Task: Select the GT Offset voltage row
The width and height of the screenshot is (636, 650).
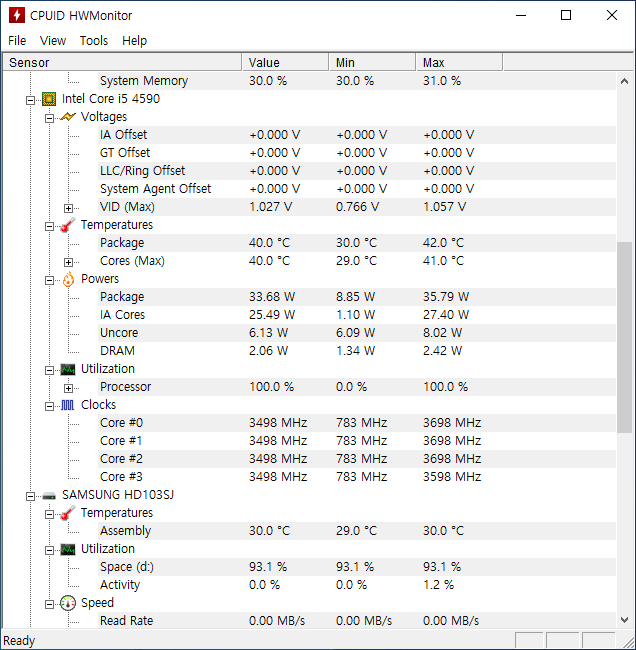Action: pos(357,153)
